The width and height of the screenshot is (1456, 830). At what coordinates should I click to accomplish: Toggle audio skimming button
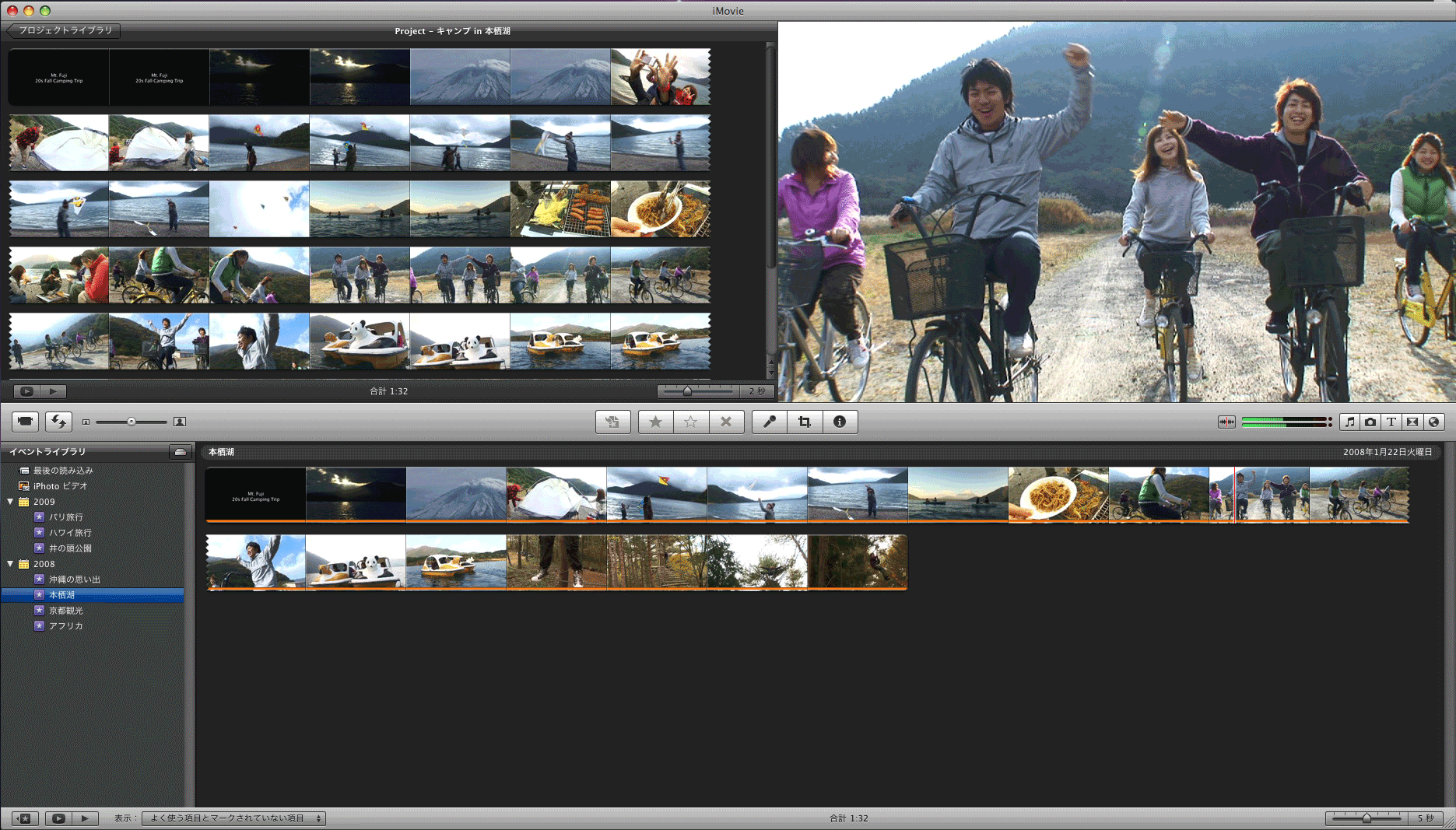pyautogui.click(x=1226, y=422)
